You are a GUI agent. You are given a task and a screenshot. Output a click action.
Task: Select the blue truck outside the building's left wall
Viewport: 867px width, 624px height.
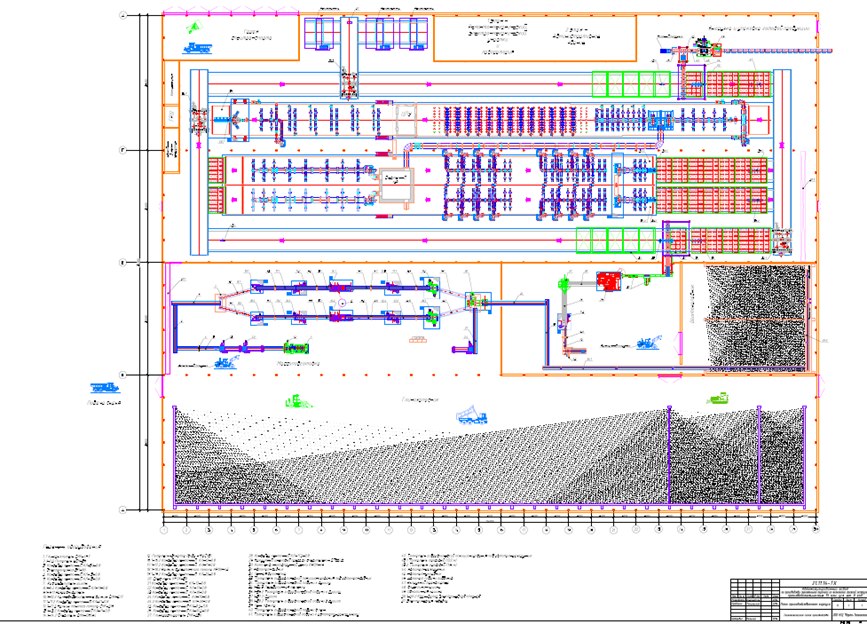[105, 388]
